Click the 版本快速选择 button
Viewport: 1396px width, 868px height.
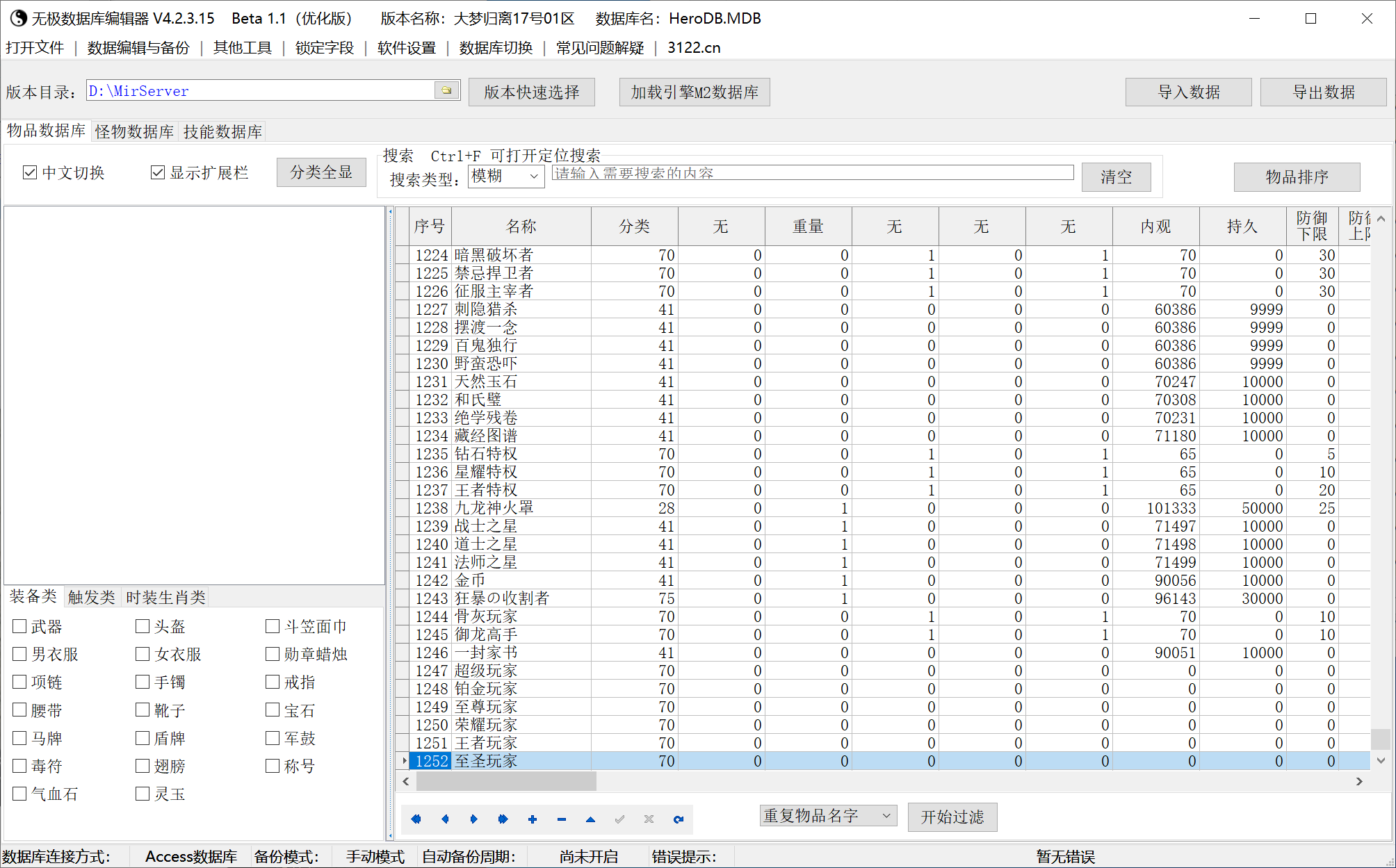tap(532, 92)
